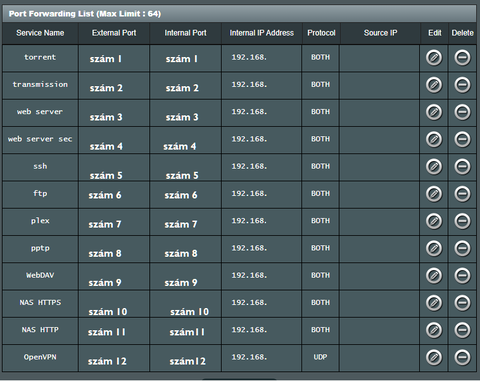Viewport: 480px width, 381px height.
Task: Edit the ftp forwarding rule
Action: click(x=434, y=194)
